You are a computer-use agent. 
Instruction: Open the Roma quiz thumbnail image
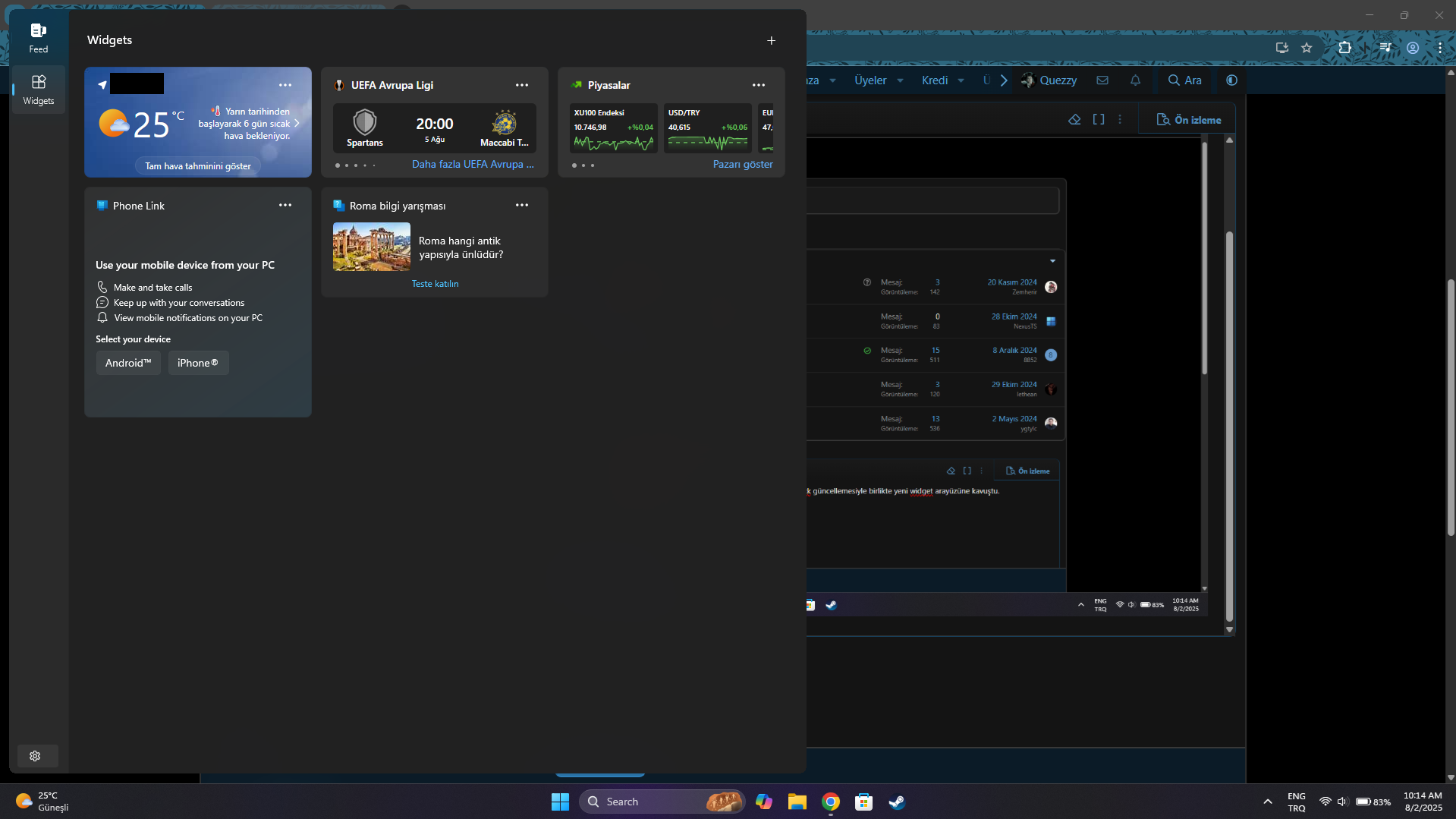coord(372,247)
